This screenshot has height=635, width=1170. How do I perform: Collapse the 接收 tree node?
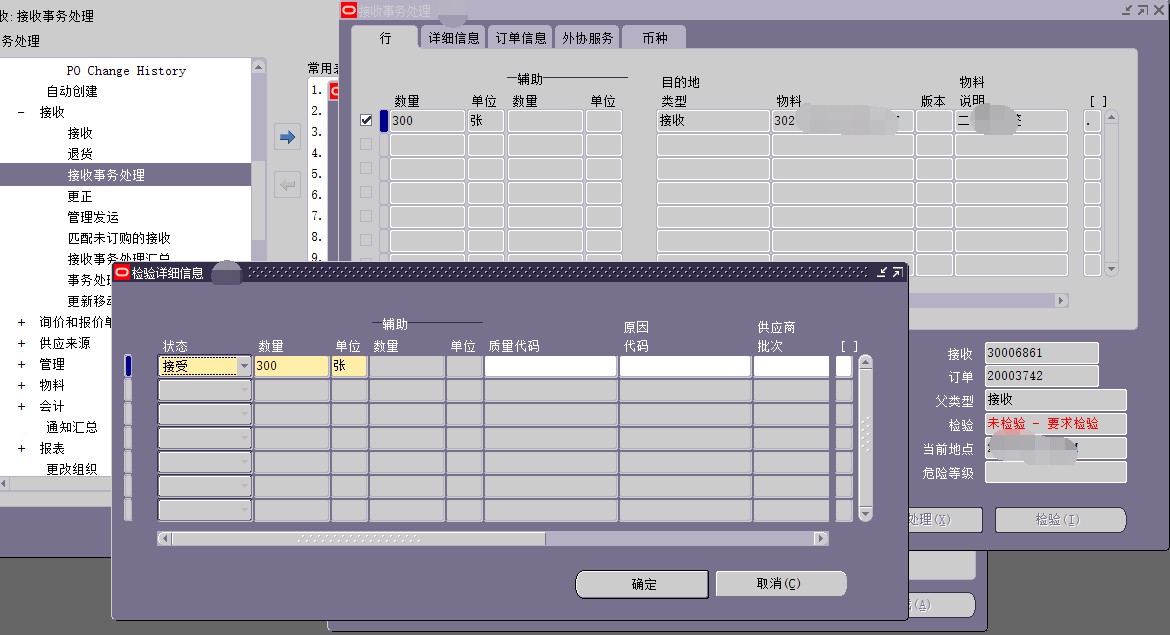click(21, 113)
